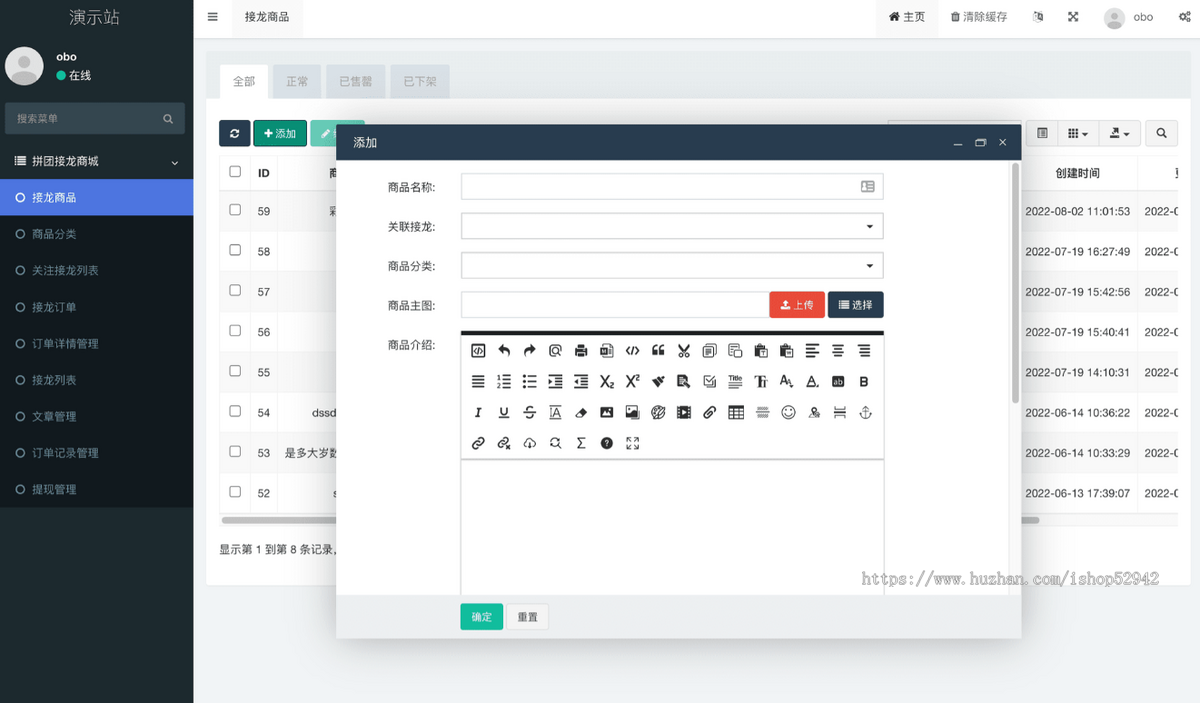Open the 关联接龙 dropdown

[672, 226]
